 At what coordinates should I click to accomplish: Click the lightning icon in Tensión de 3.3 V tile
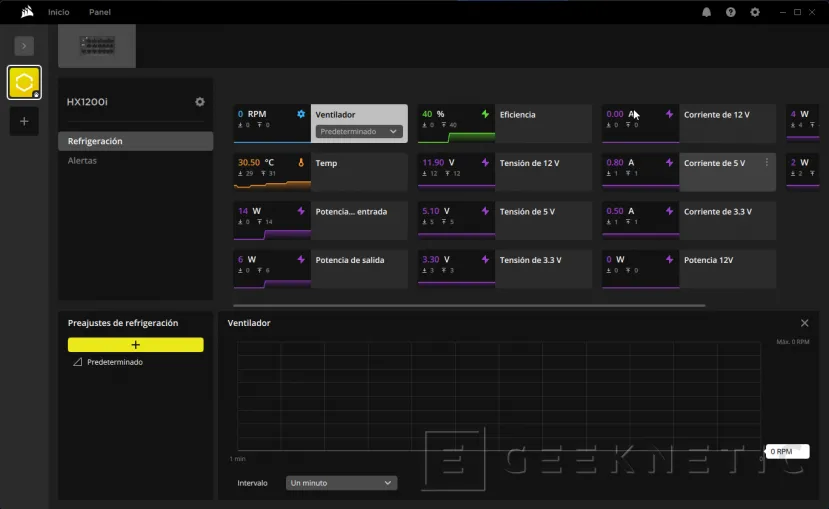tap(485, 260)
